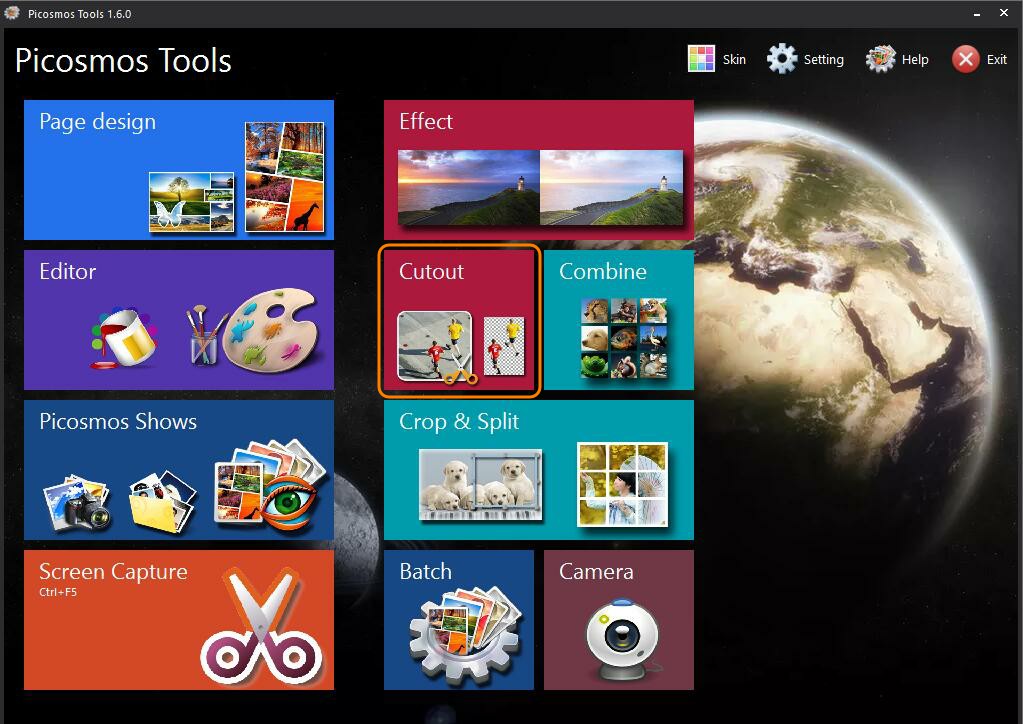Click the Combine animal grid thumbnail

[624, 338]
